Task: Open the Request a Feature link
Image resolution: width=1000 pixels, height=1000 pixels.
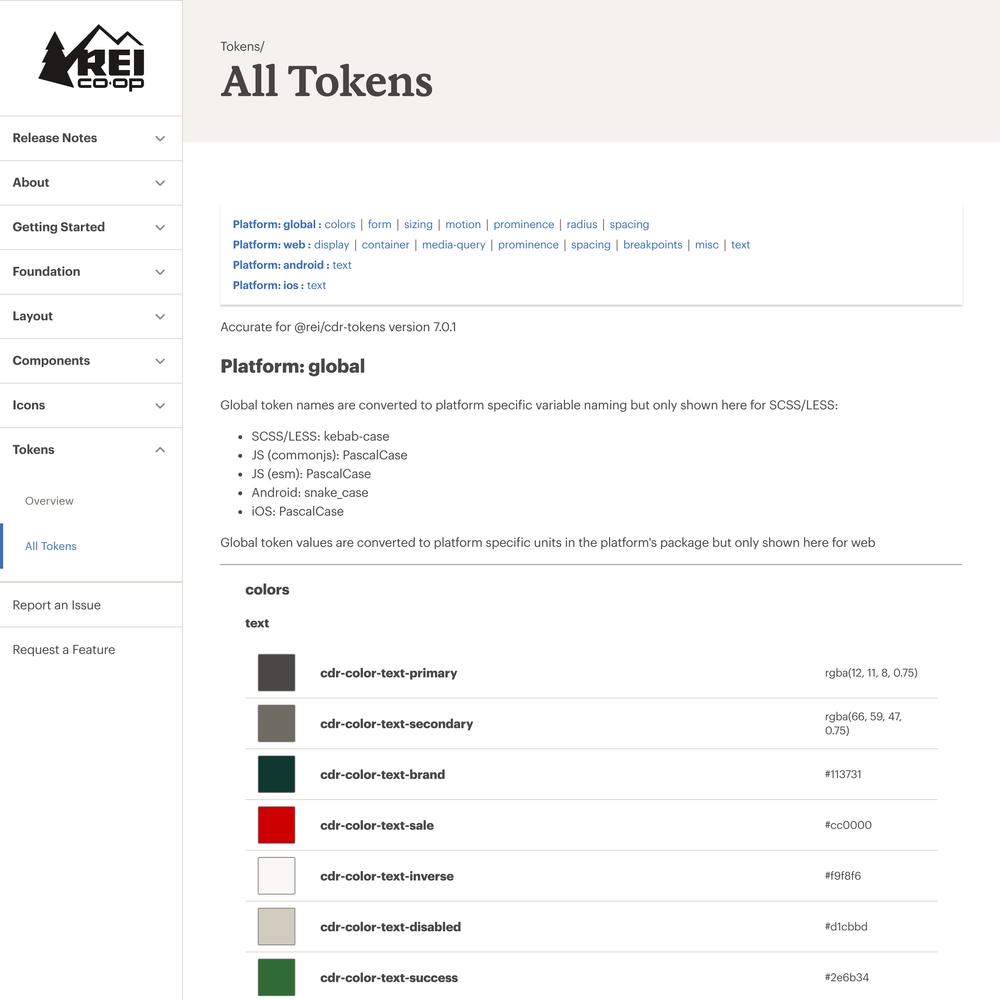Action: (x=64, y=650)
